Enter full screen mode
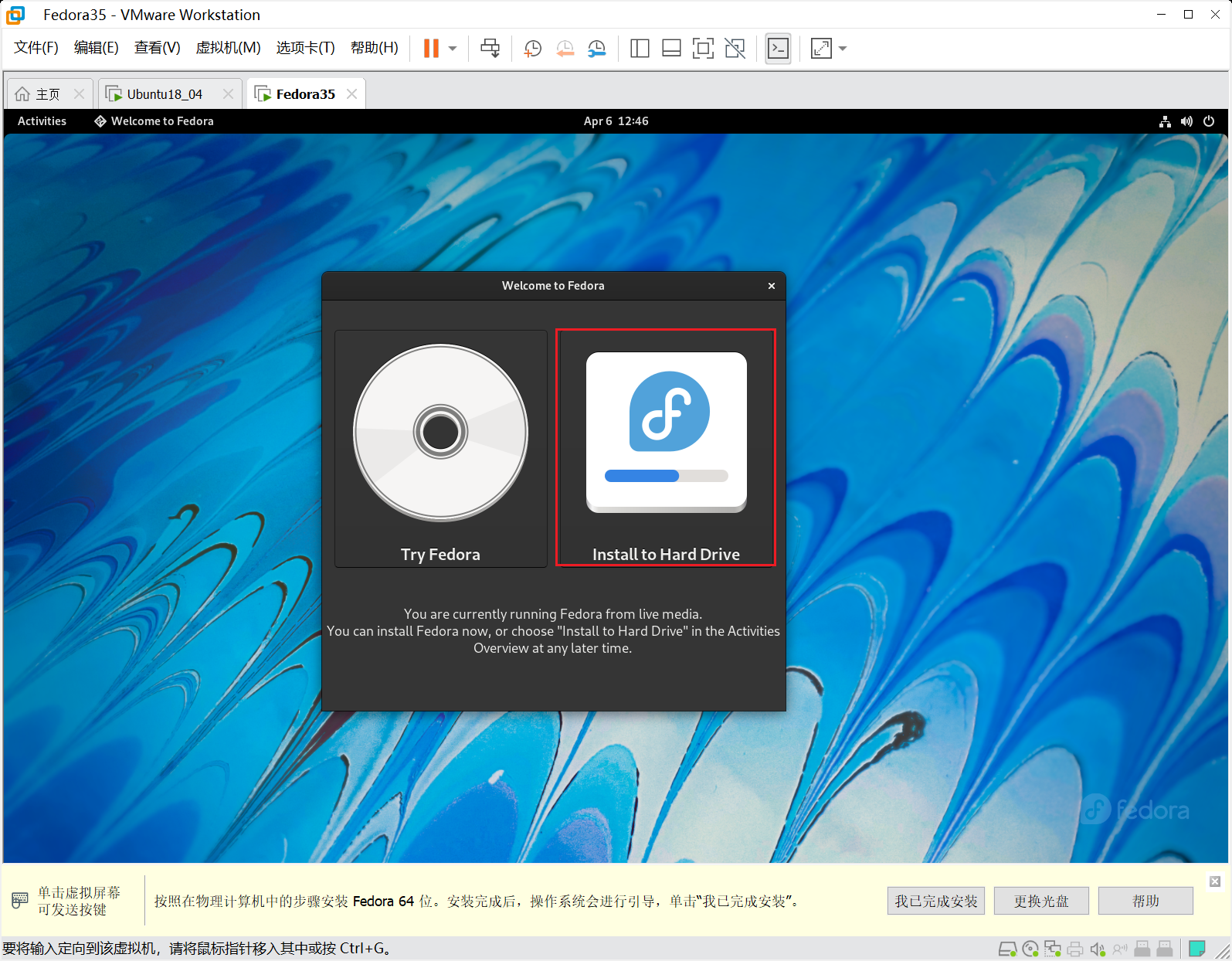This screenshot has width=1232, height=961. [703, 49]
